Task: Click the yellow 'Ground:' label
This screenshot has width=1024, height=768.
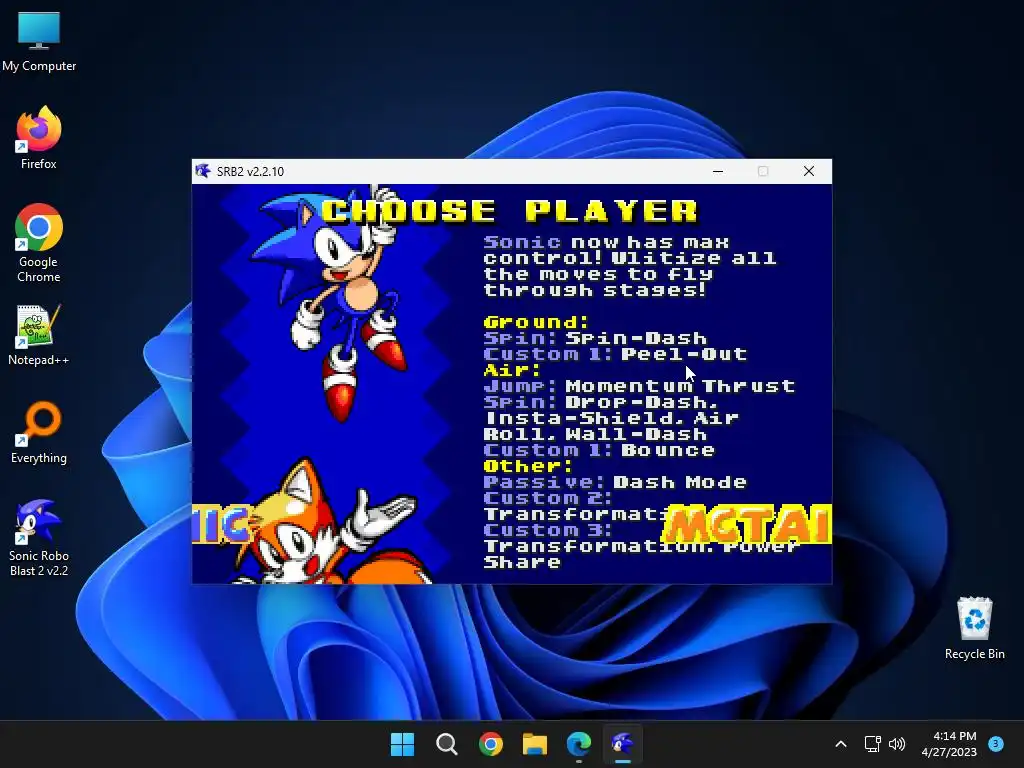Action: pos(536,322)
